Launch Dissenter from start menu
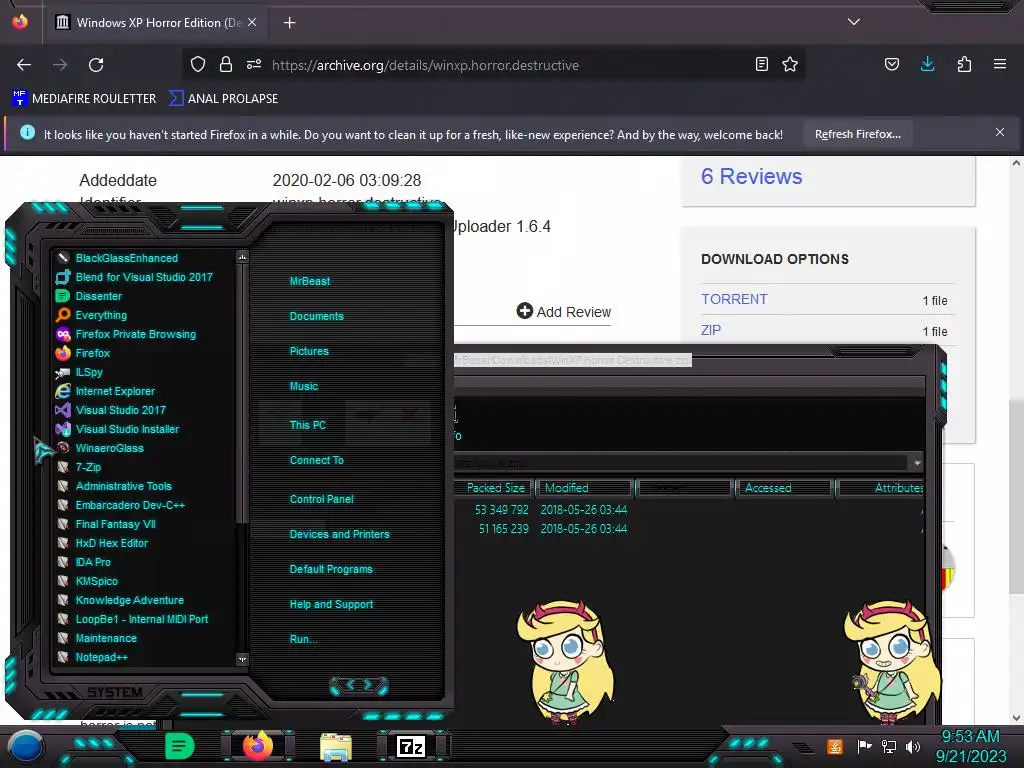Screen dimensions: 1024x768 (89, 296)
